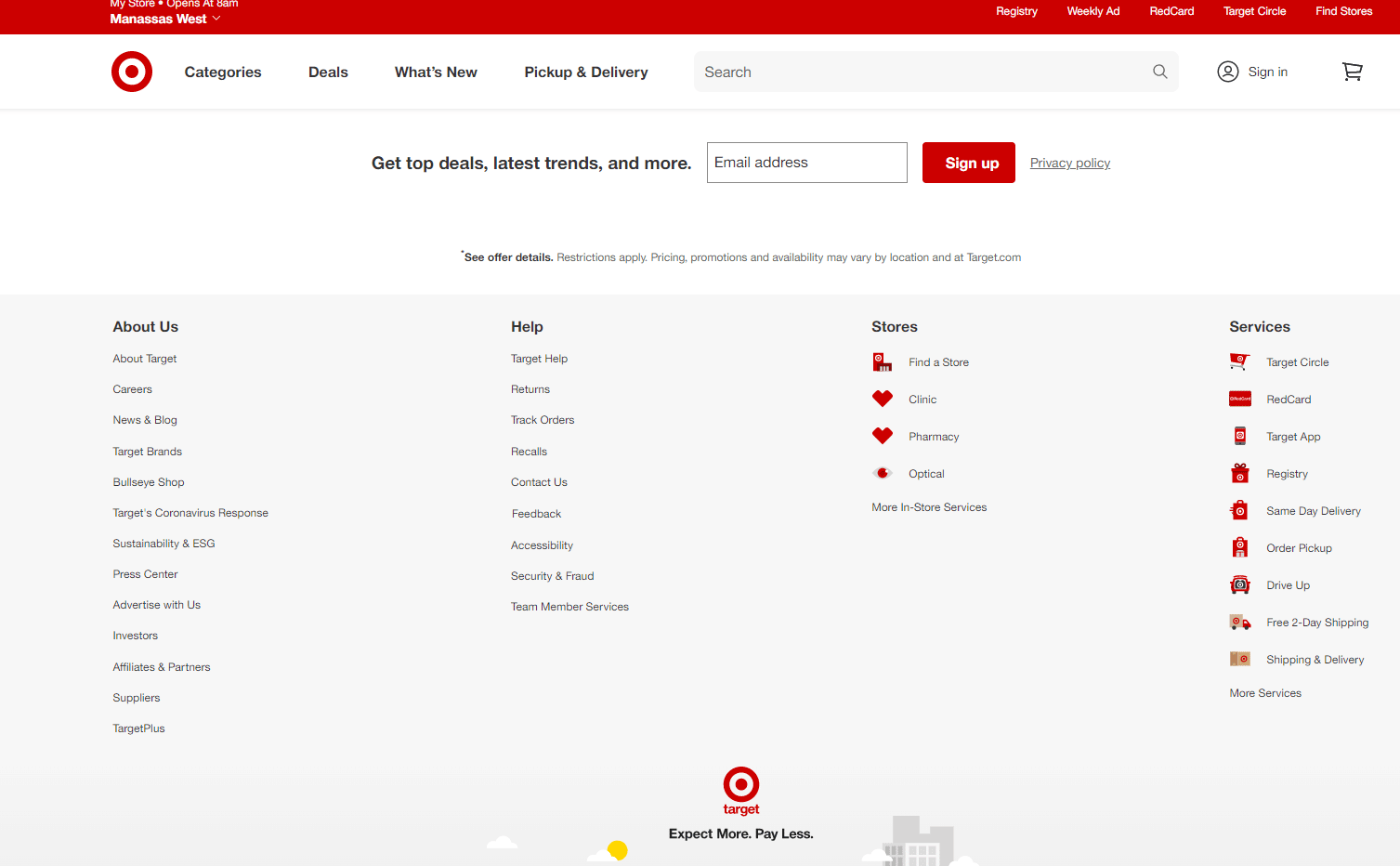
Task: Open Sustainability & ESG link
Action: (164, 544)
